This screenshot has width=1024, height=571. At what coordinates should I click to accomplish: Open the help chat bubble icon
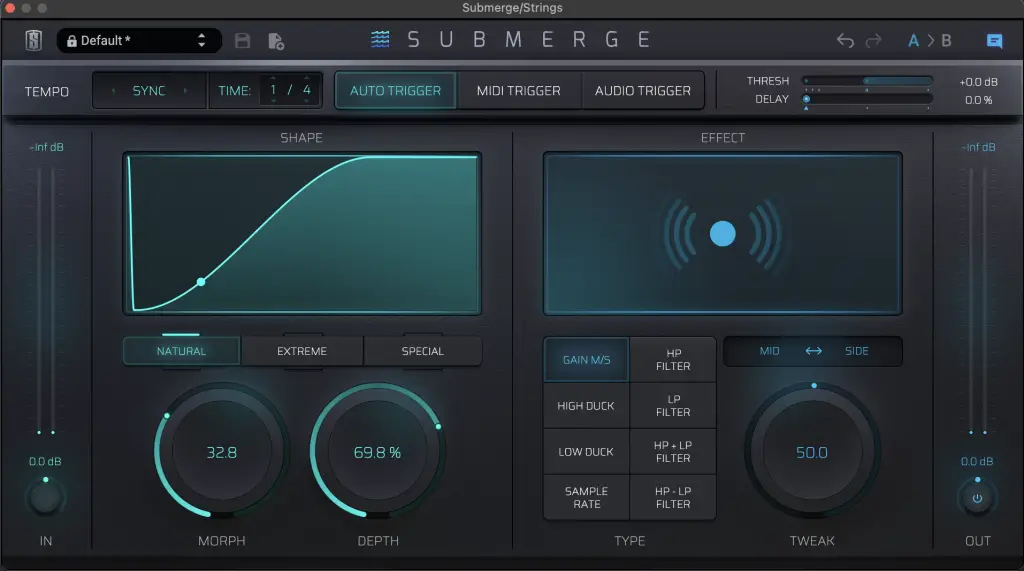coord(994,41)
